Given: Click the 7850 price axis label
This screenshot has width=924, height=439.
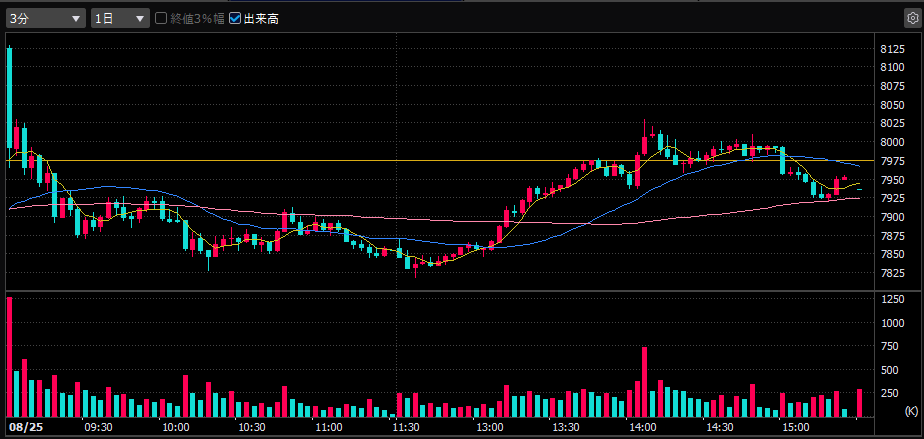Looking at the screenshot, I should pyautogui.click(x=892, y=254).
